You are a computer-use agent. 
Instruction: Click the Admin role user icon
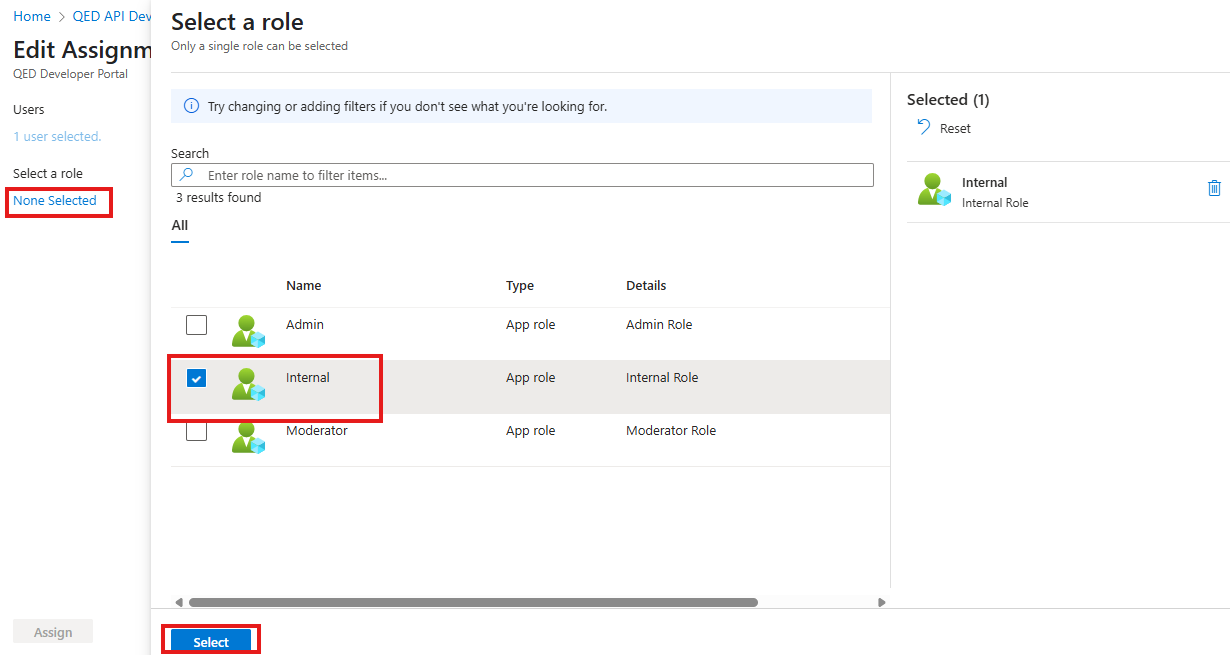click(x=248, y=331)
